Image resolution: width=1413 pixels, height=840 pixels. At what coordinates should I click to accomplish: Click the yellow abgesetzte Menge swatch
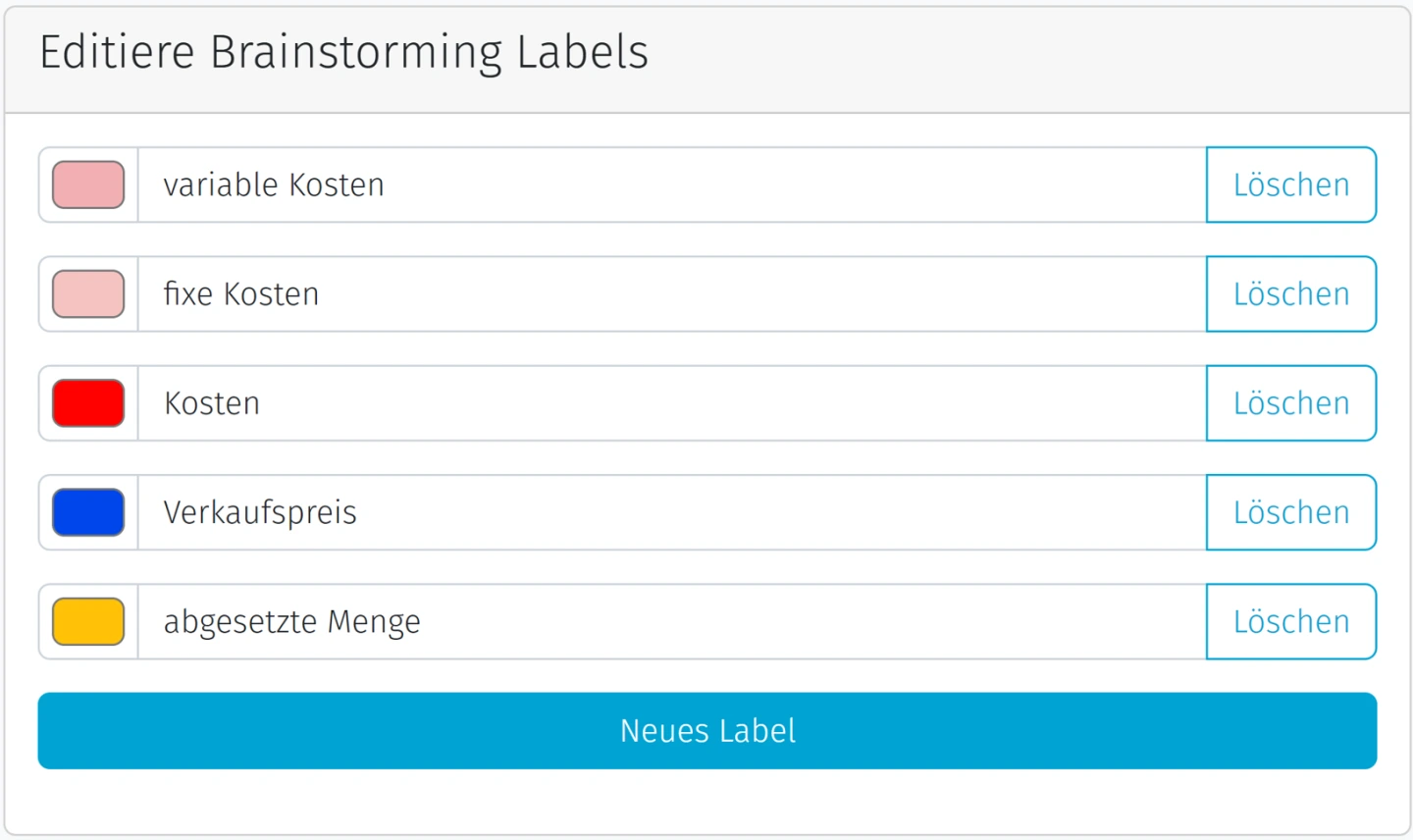[88, 622]
